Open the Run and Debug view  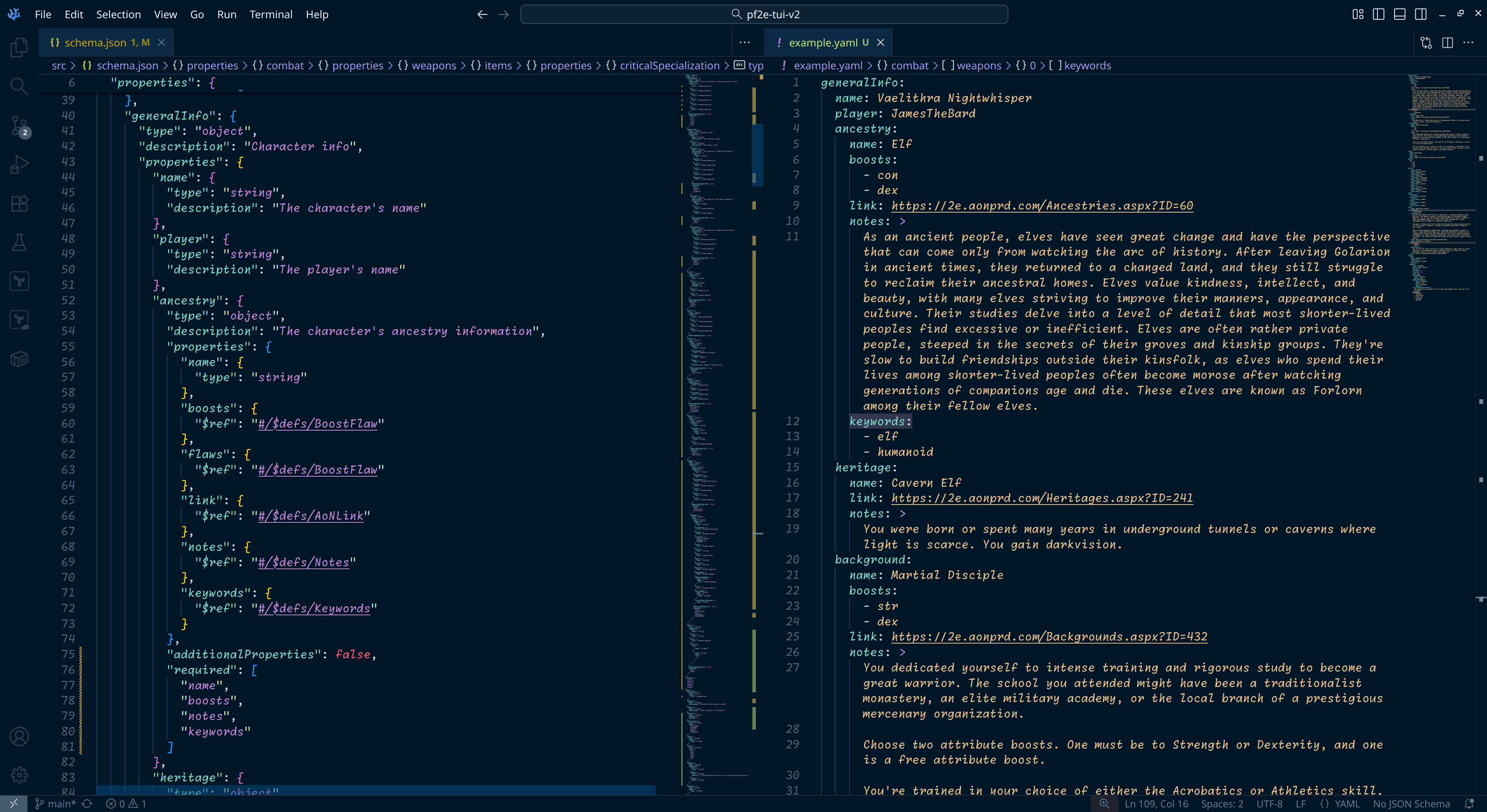(x=19, y=165)
